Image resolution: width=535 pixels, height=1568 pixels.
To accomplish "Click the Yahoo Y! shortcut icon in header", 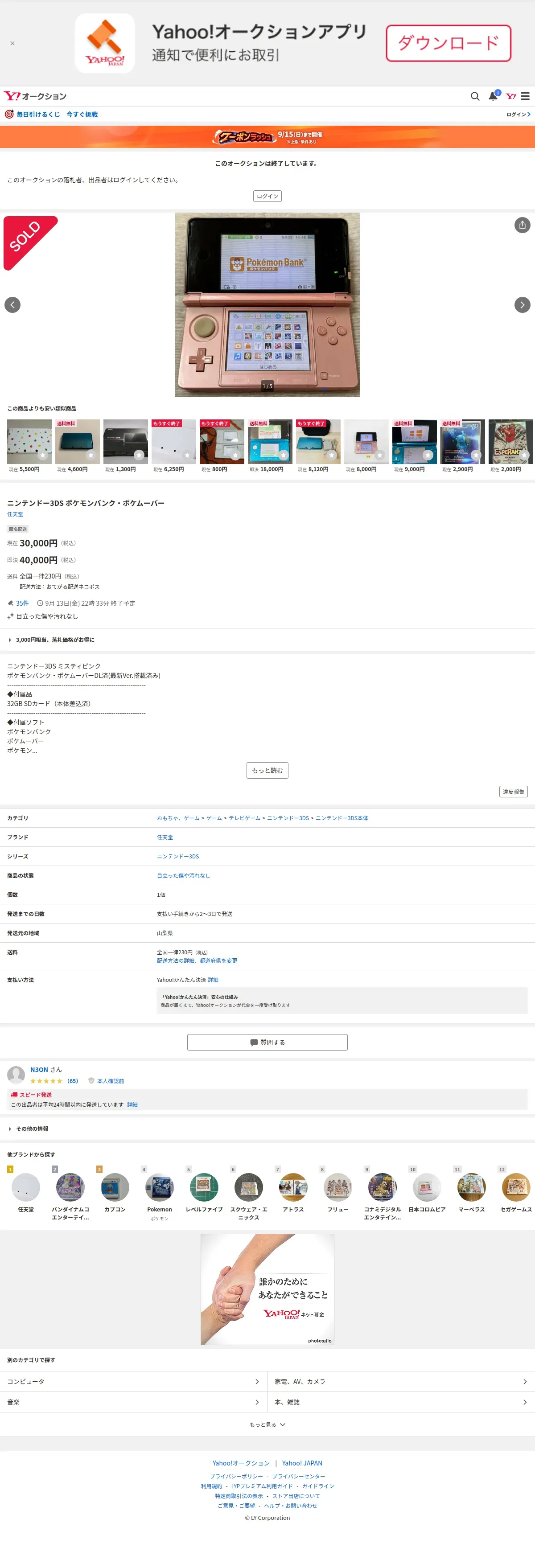I will 510,96.
